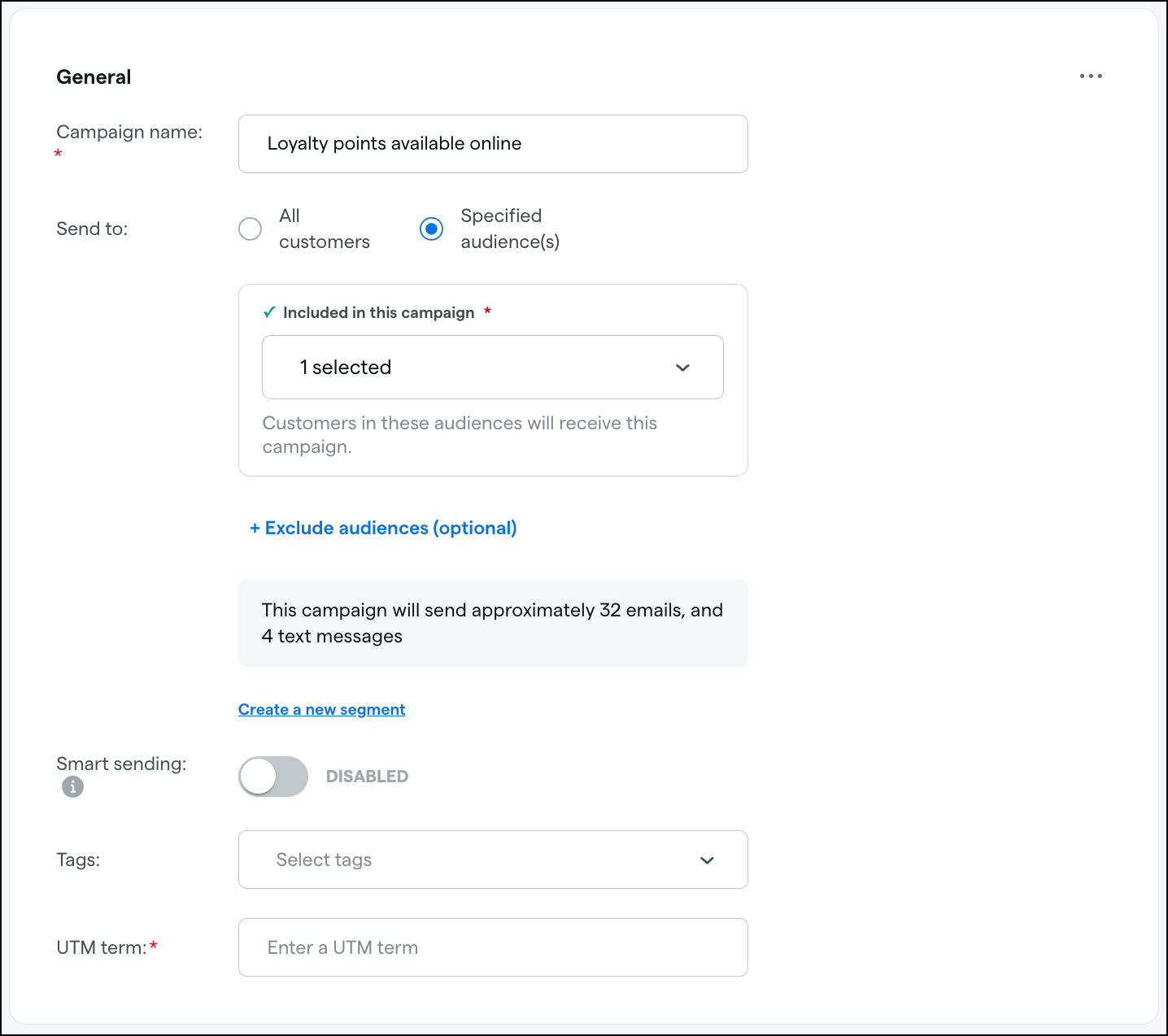Select the All customers radio button
The image size is (1168, 1036).
coord(251,229)
